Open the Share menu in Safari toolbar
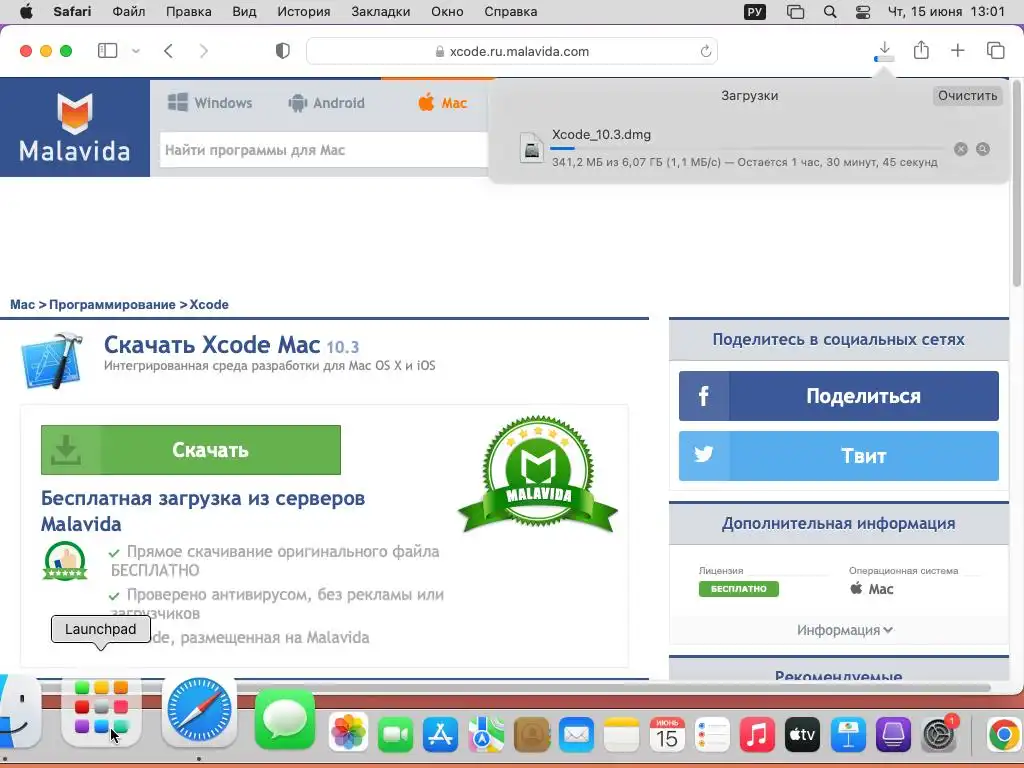 click(921, 50)
